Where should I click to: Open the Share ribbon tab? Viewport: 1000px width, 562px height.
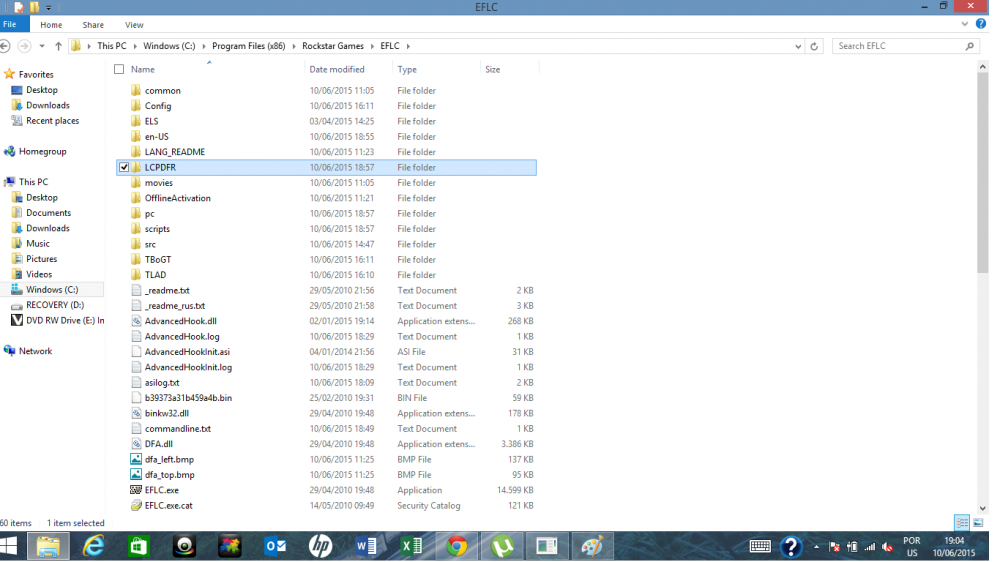(93, 25)
